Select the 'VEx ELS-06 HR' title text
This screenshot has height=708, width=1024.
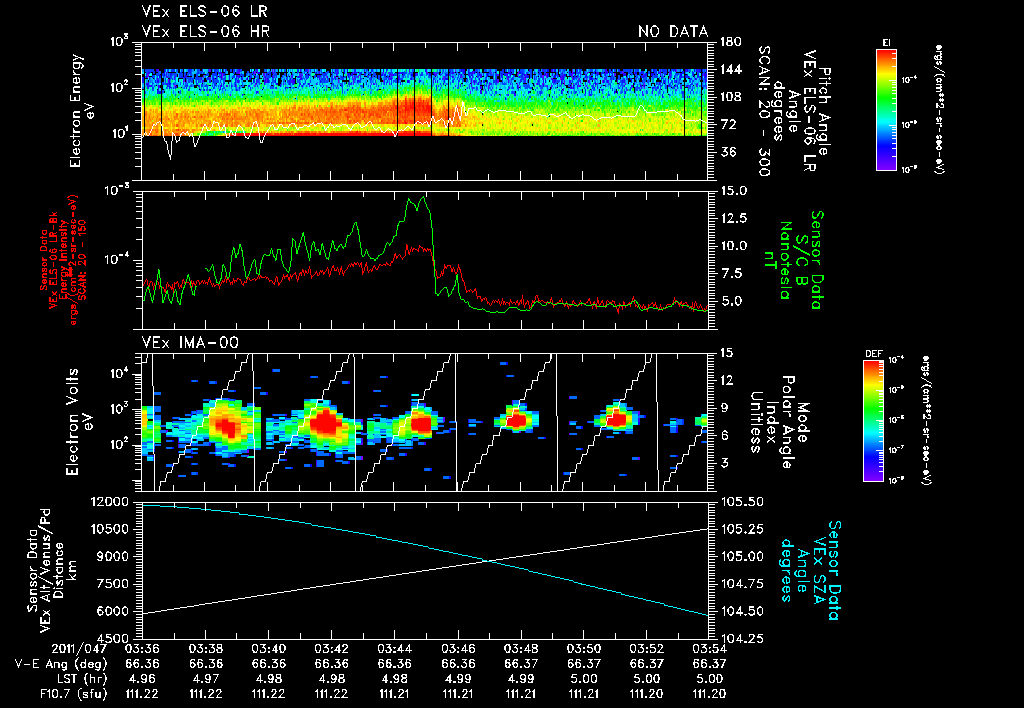click(x=205, y=31)
